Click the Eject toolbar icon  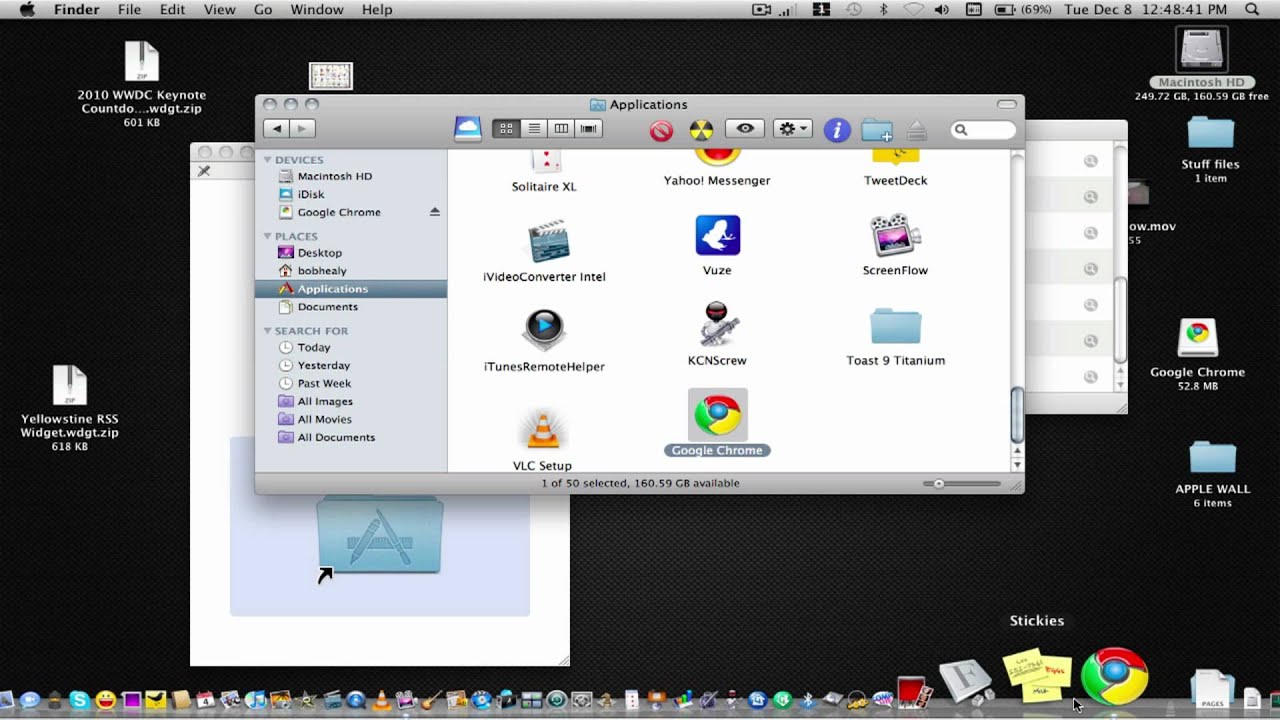coord(916,130)
